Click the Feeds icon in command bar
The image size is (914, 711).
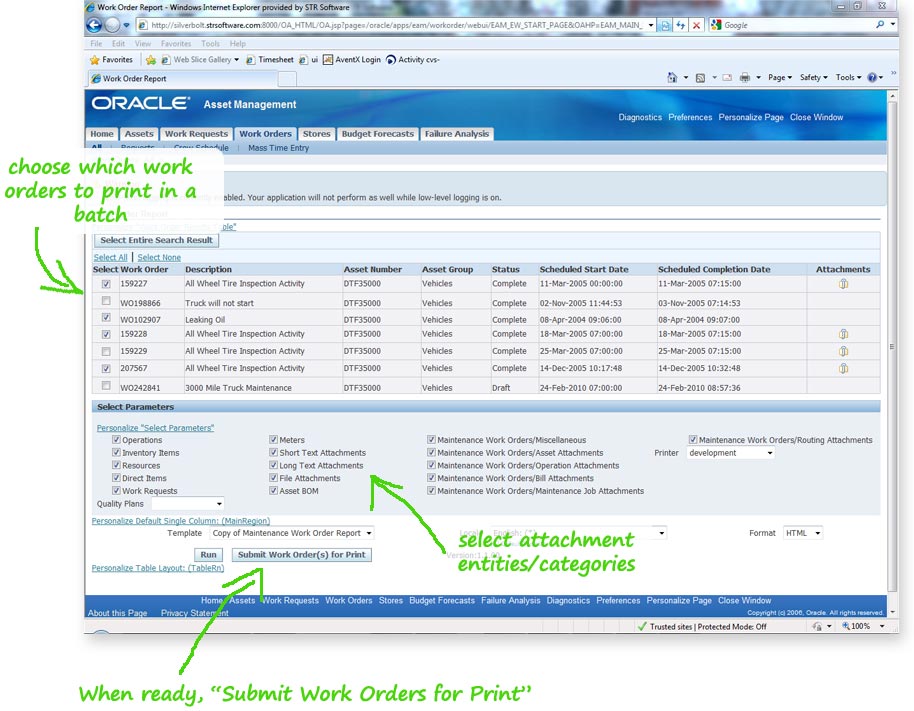point(701,78)
